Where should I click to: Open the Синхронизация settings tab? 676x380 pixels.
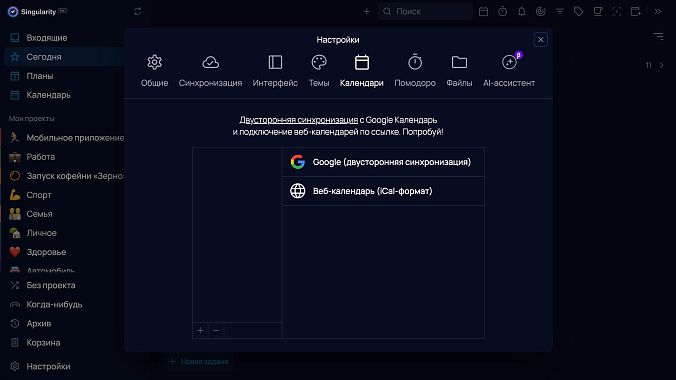(x=210, y=71)
